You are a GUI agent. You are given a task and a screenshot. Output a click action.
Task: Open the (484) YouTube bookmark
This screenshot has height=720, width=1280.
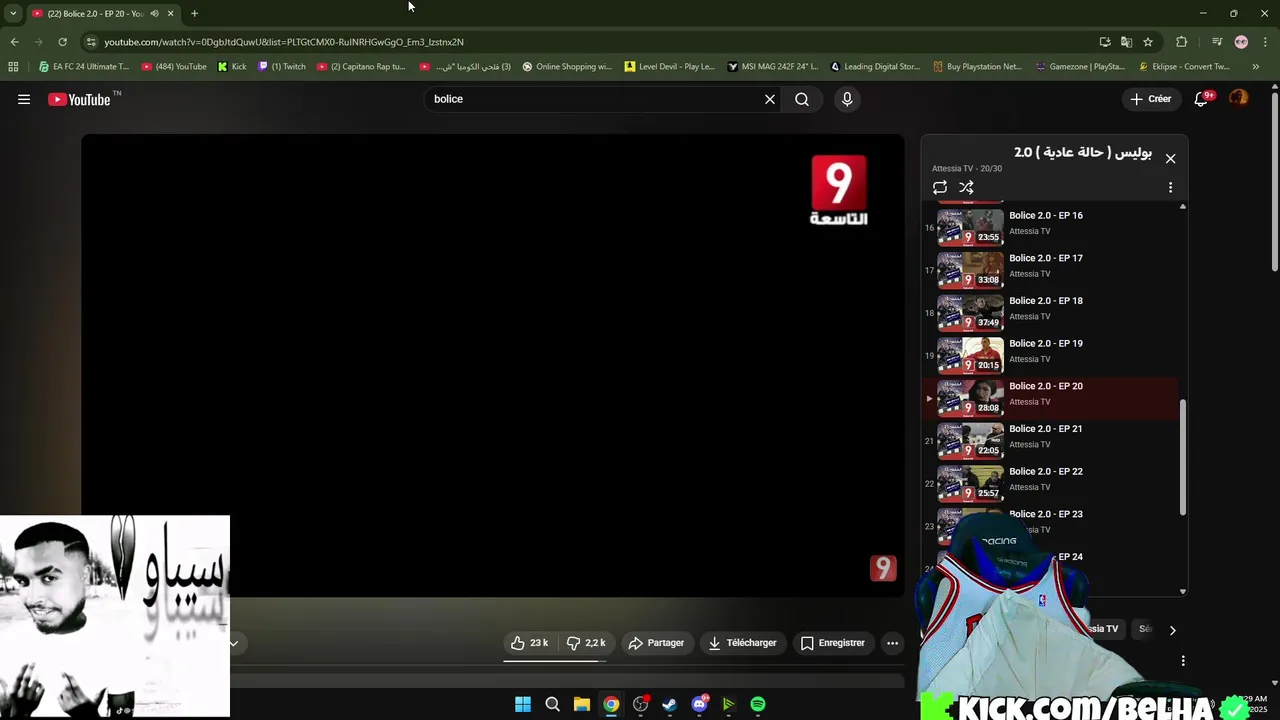(174, 67)
